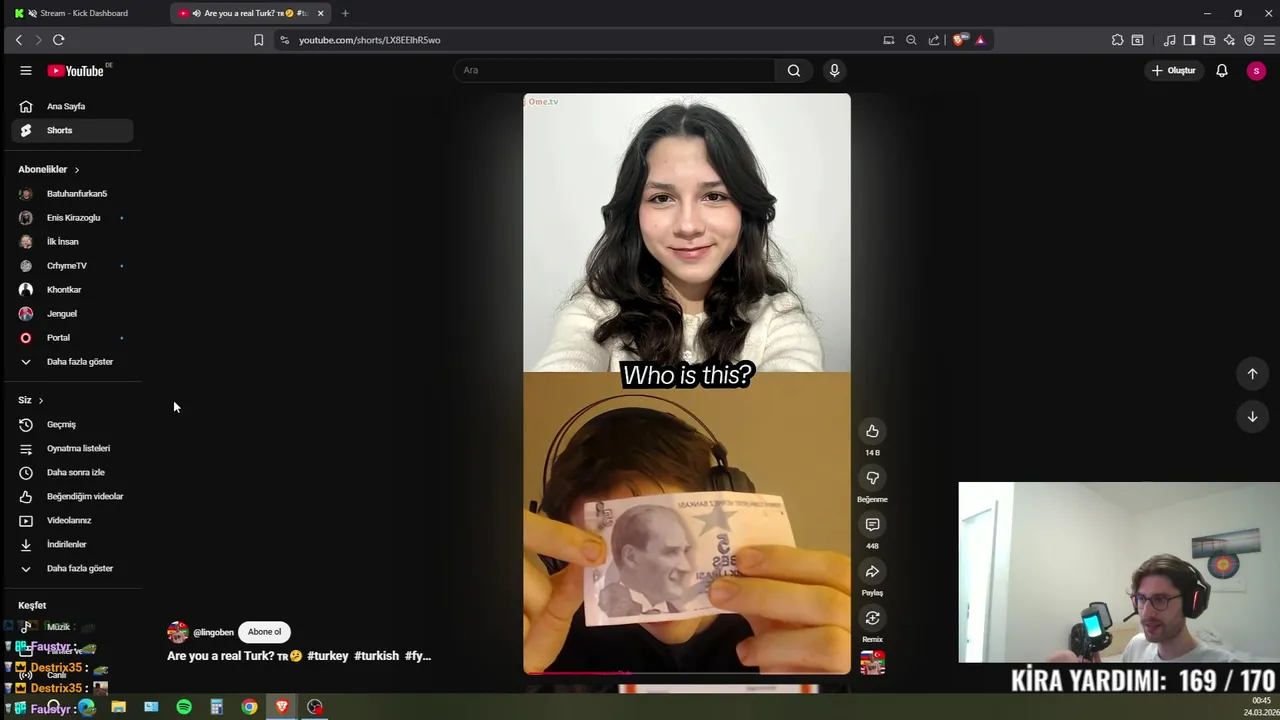Open the browser main menu
The width and height of the screenshot is (1280, 720).
[x=1269, y=40]
